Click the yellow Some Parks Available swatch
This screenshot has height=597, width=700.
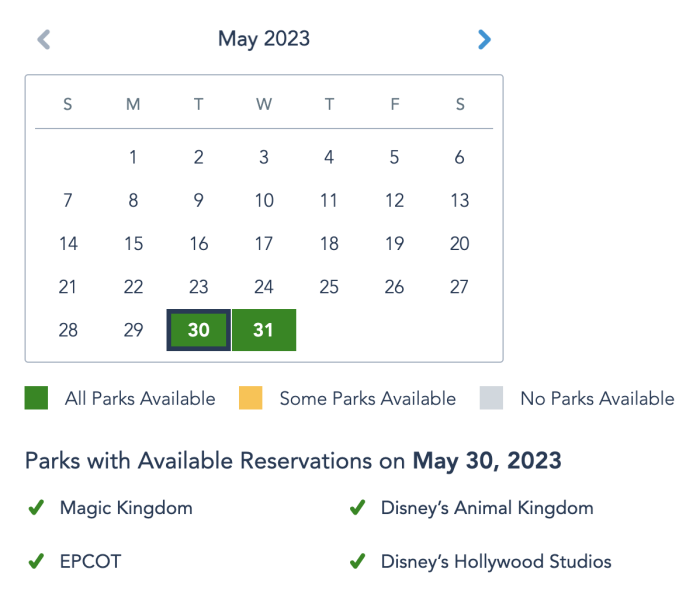251,399
